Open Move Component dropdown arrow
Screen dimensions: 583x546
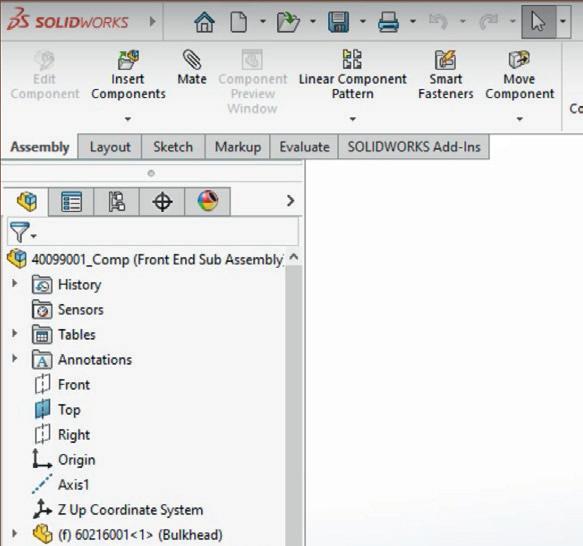click(520, 119)
